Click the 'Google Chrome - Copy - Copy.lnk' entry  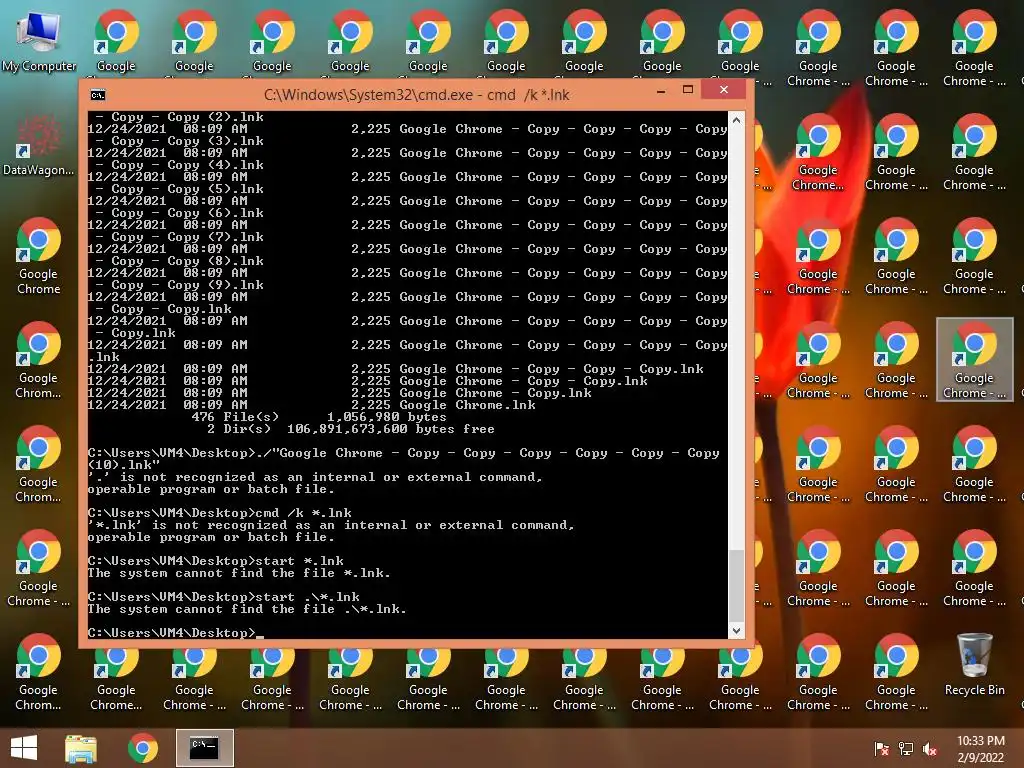(368, 381)
